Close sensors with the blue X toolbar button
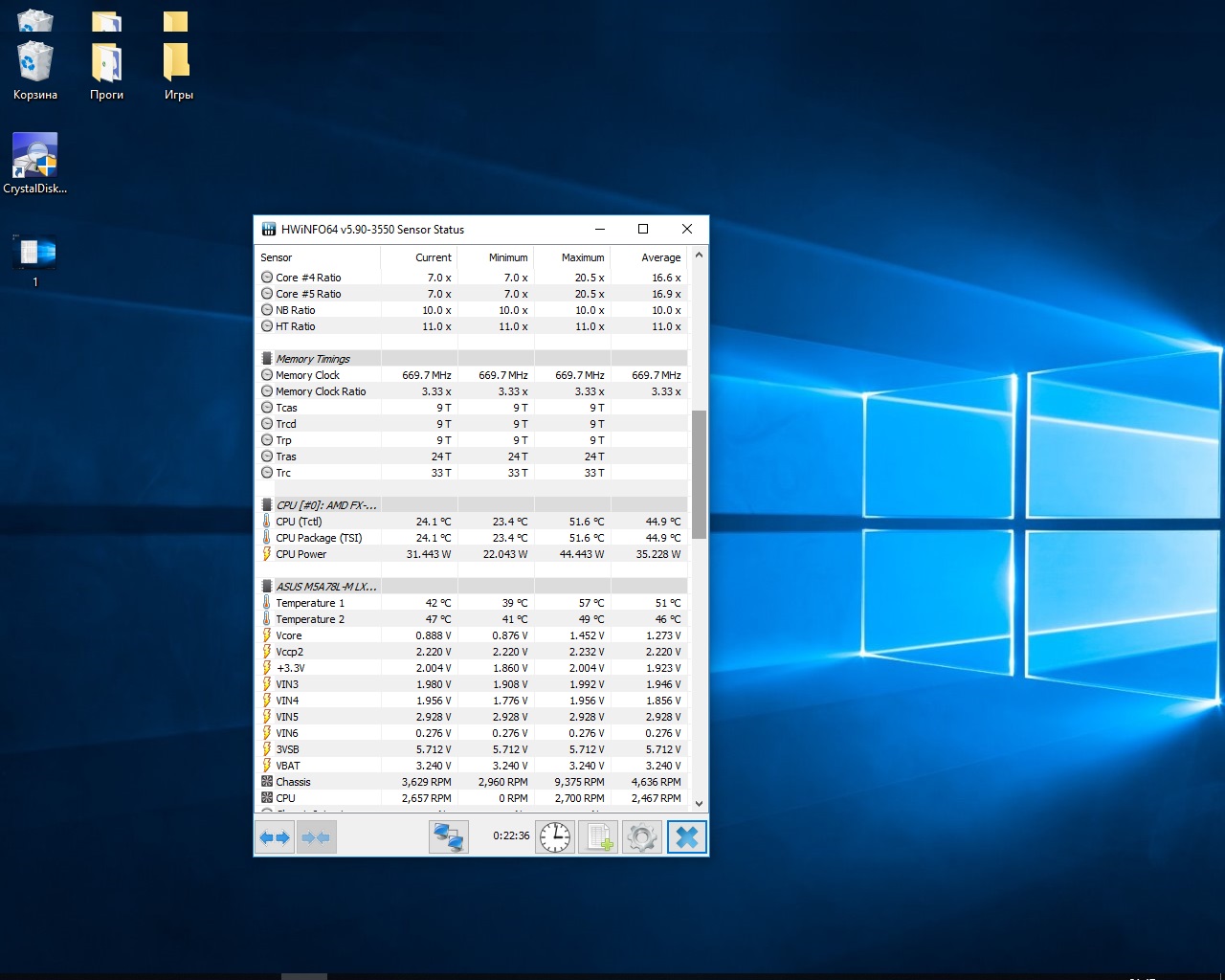1225x980 pixels. (x=686, y=837)
